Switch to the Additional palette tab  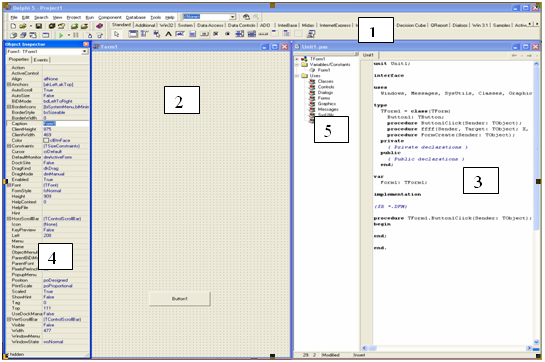[x=145, y=25]
